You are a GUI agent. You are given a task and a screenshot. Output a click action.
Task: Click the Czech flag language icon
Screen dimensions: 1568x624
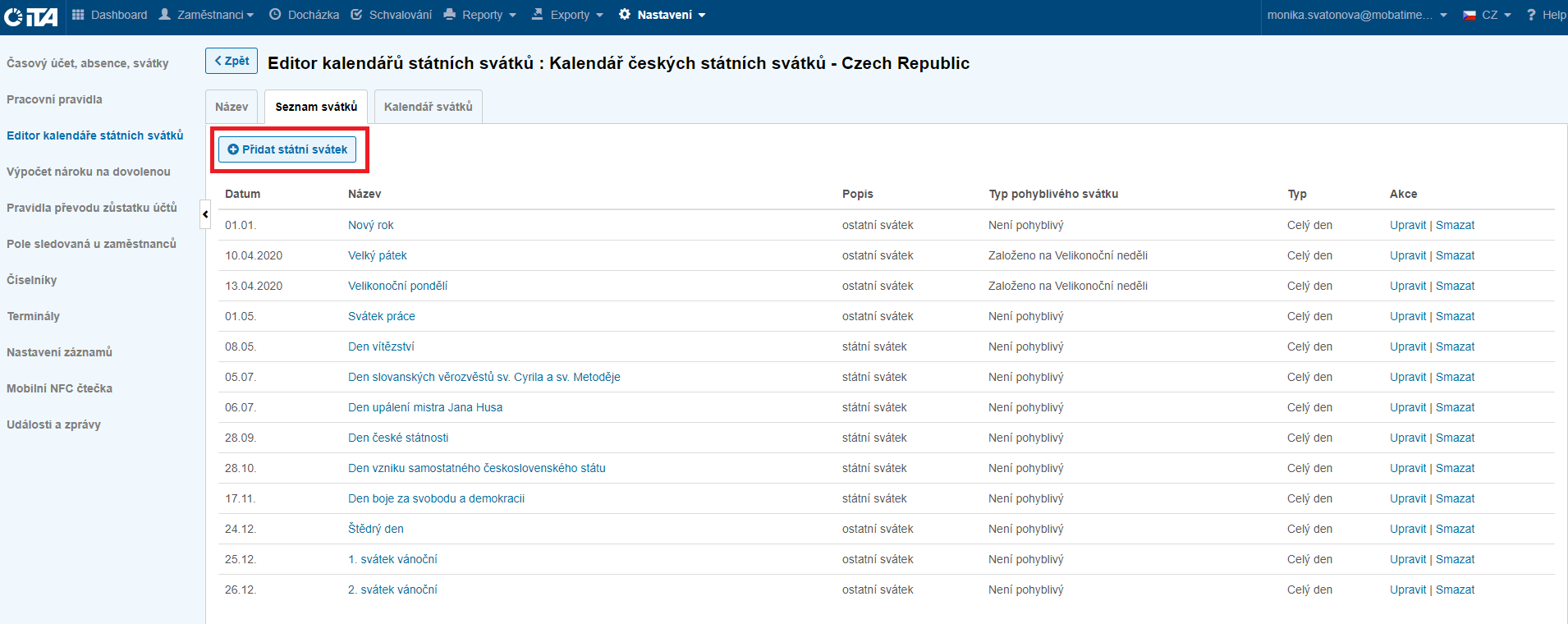tap(1469, 15)
